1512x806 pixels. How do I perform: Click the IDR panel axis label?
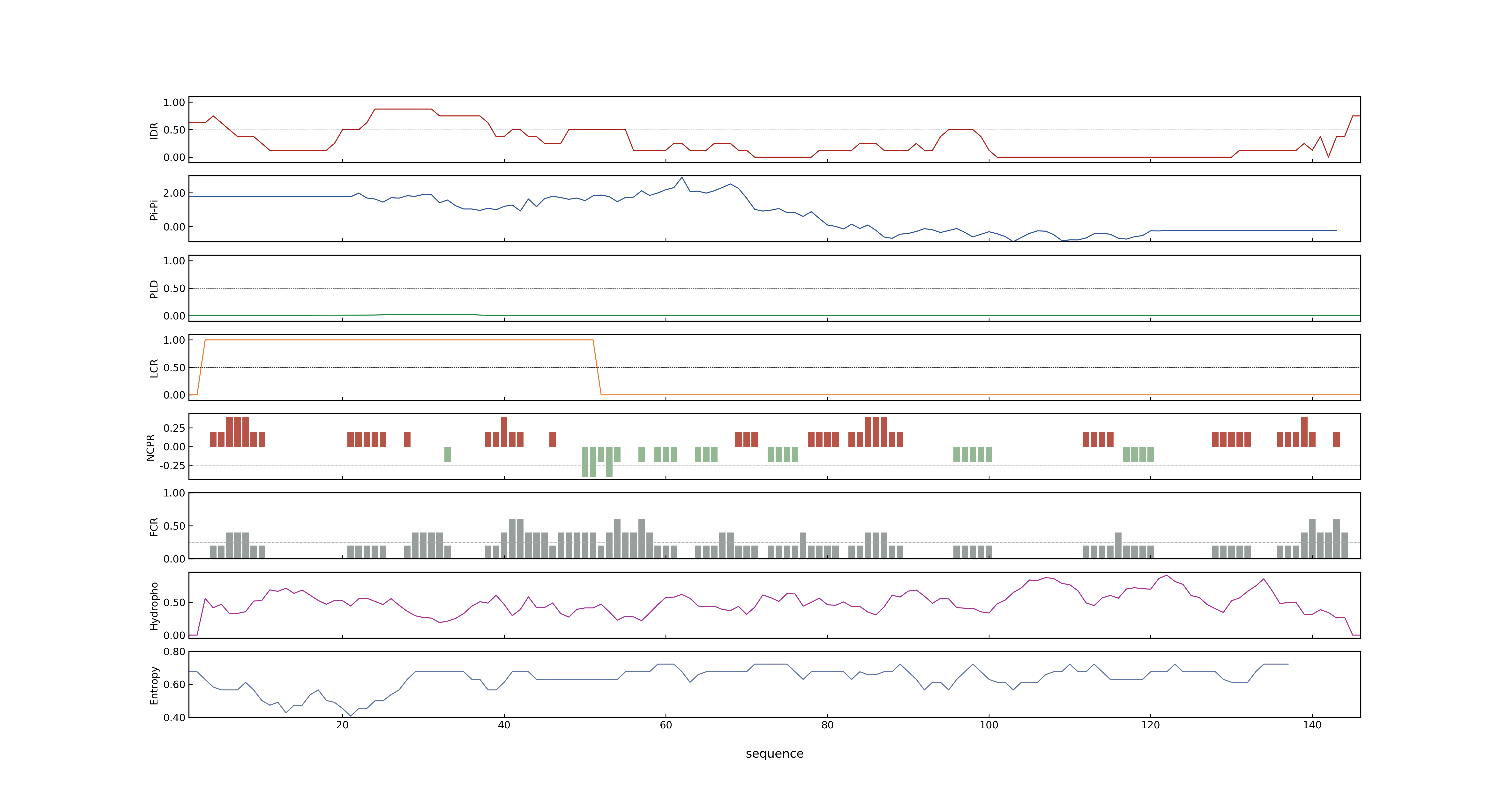click(x=154, y=130)
